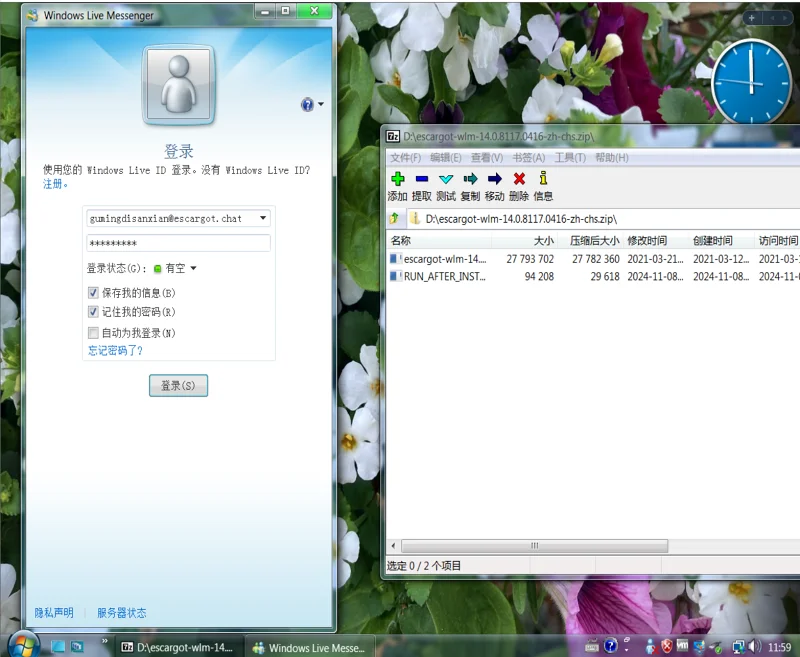Click the horizontal scrollbar left arrow

click(393, 546)
